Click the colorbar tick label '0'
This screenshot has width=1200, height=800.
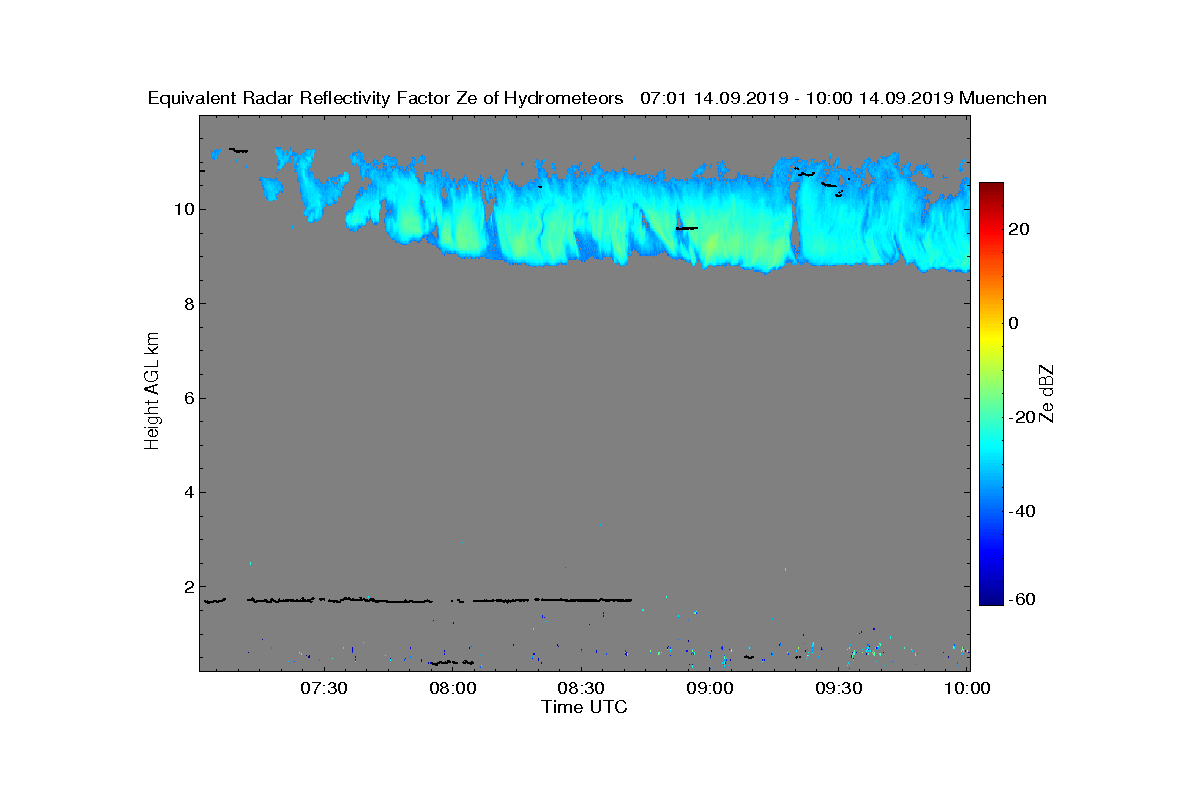point(1015,323)
